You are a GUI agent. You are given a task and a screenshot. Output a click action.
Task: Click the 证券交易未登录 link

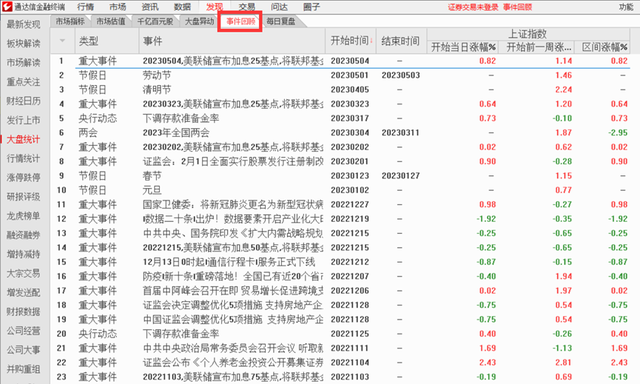(473, 7)
